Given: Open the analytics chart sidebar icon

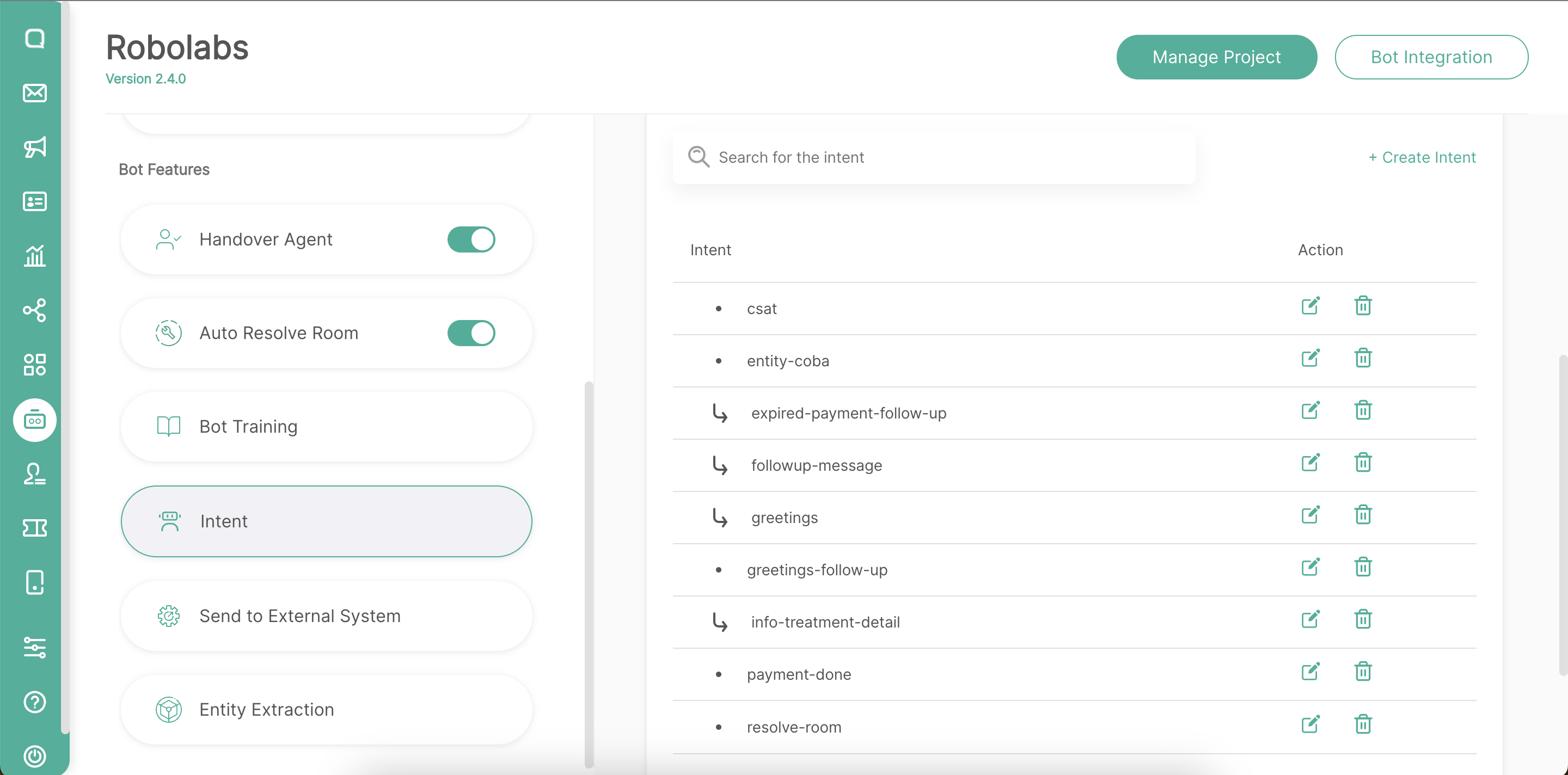Looking at the screenshot, I should click(35, 255).
